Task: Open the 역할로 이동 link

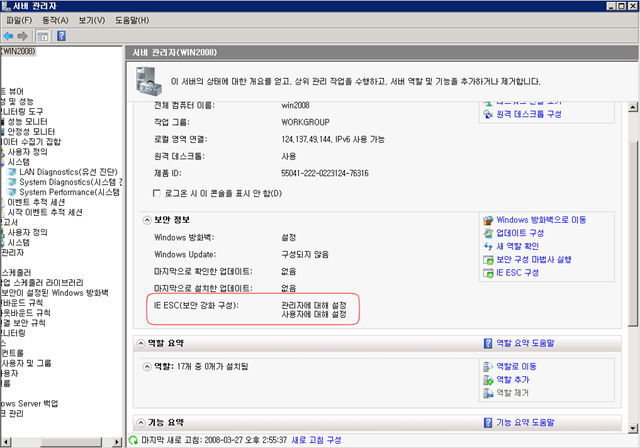Action: 516,366
